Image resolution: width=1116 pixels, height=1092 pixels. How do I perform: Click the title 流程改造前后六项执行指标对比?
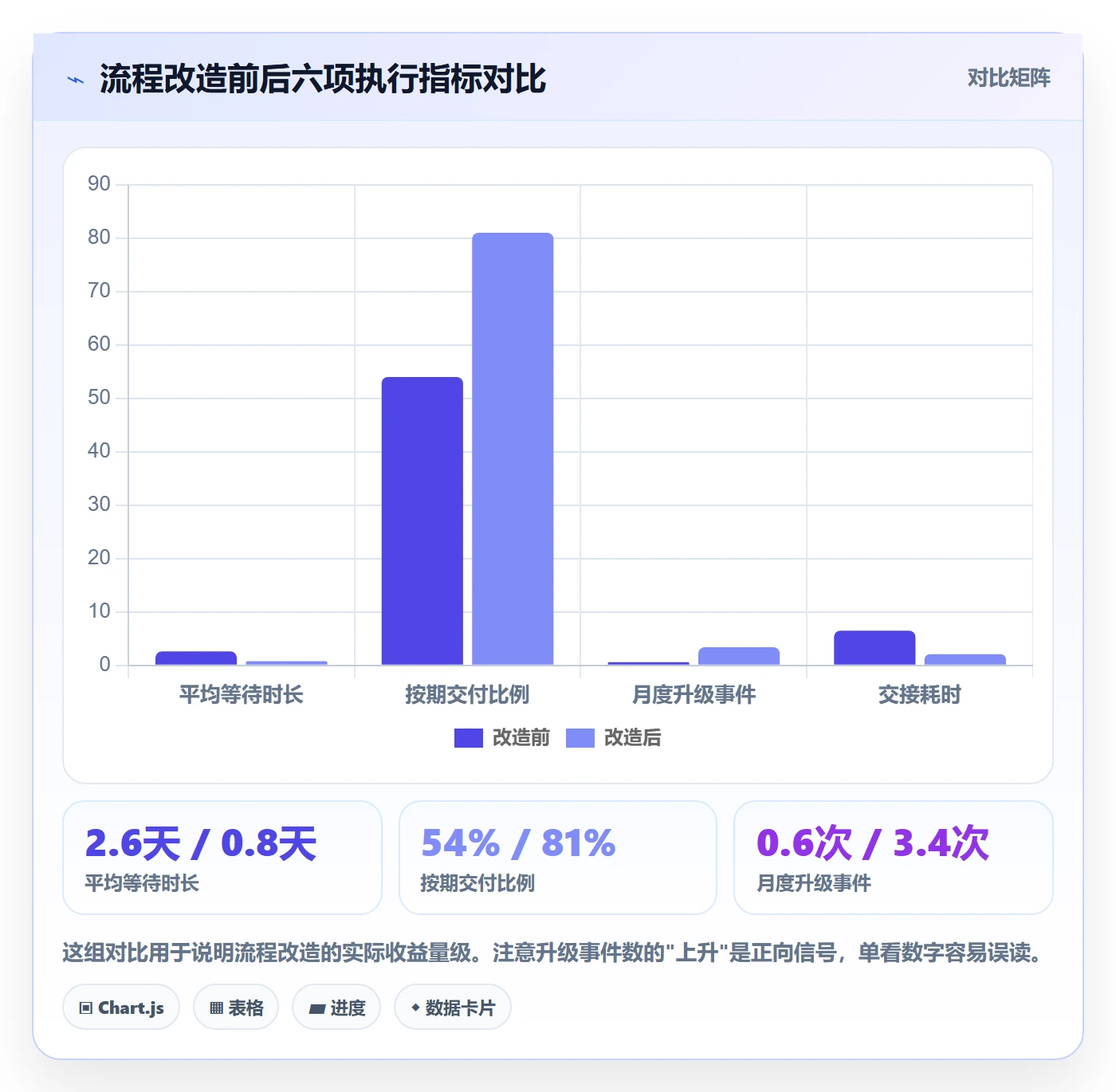(323, 79)
